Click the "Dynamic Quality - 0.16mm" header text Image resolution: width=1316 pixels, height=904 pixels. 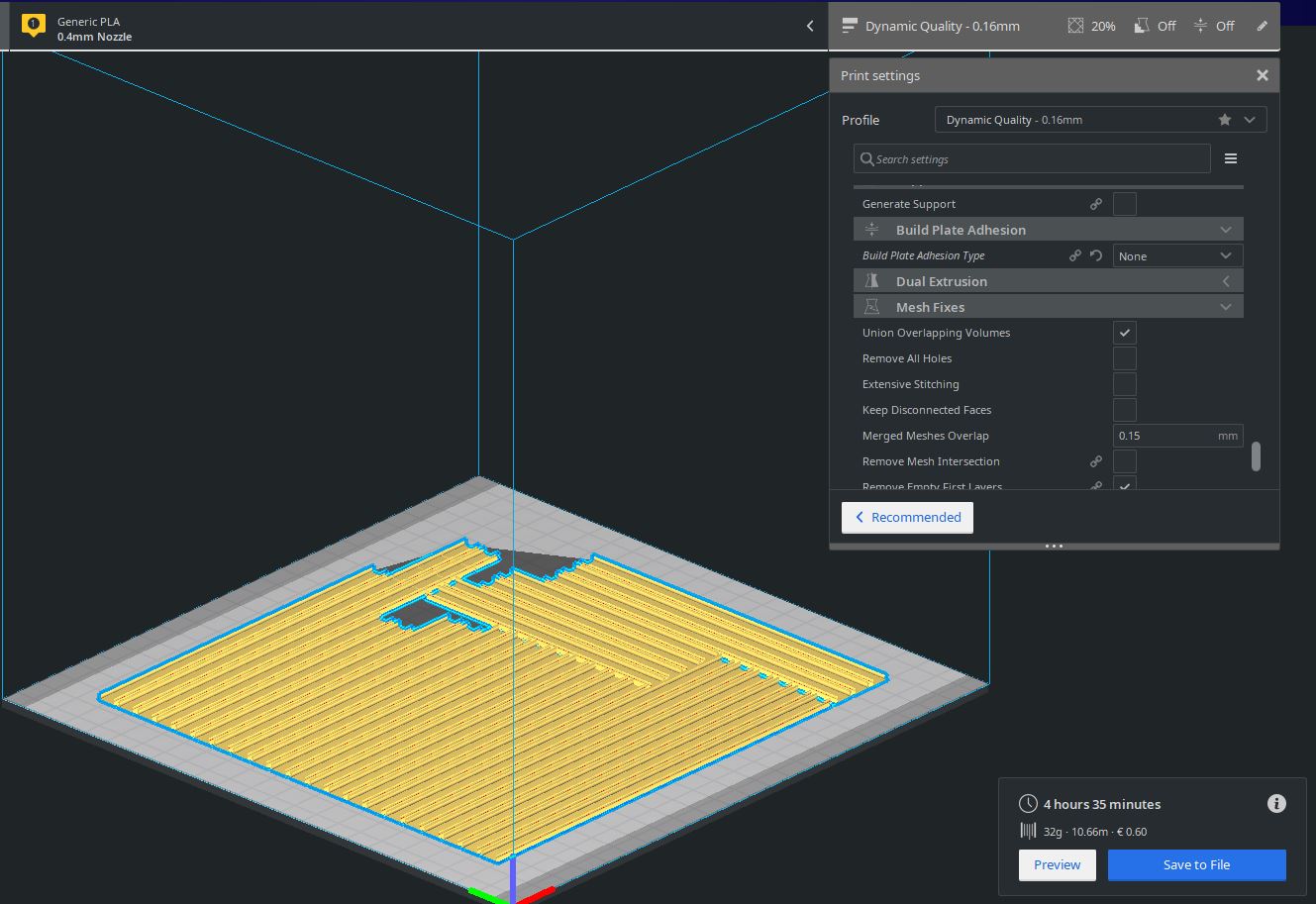(942, 27)
